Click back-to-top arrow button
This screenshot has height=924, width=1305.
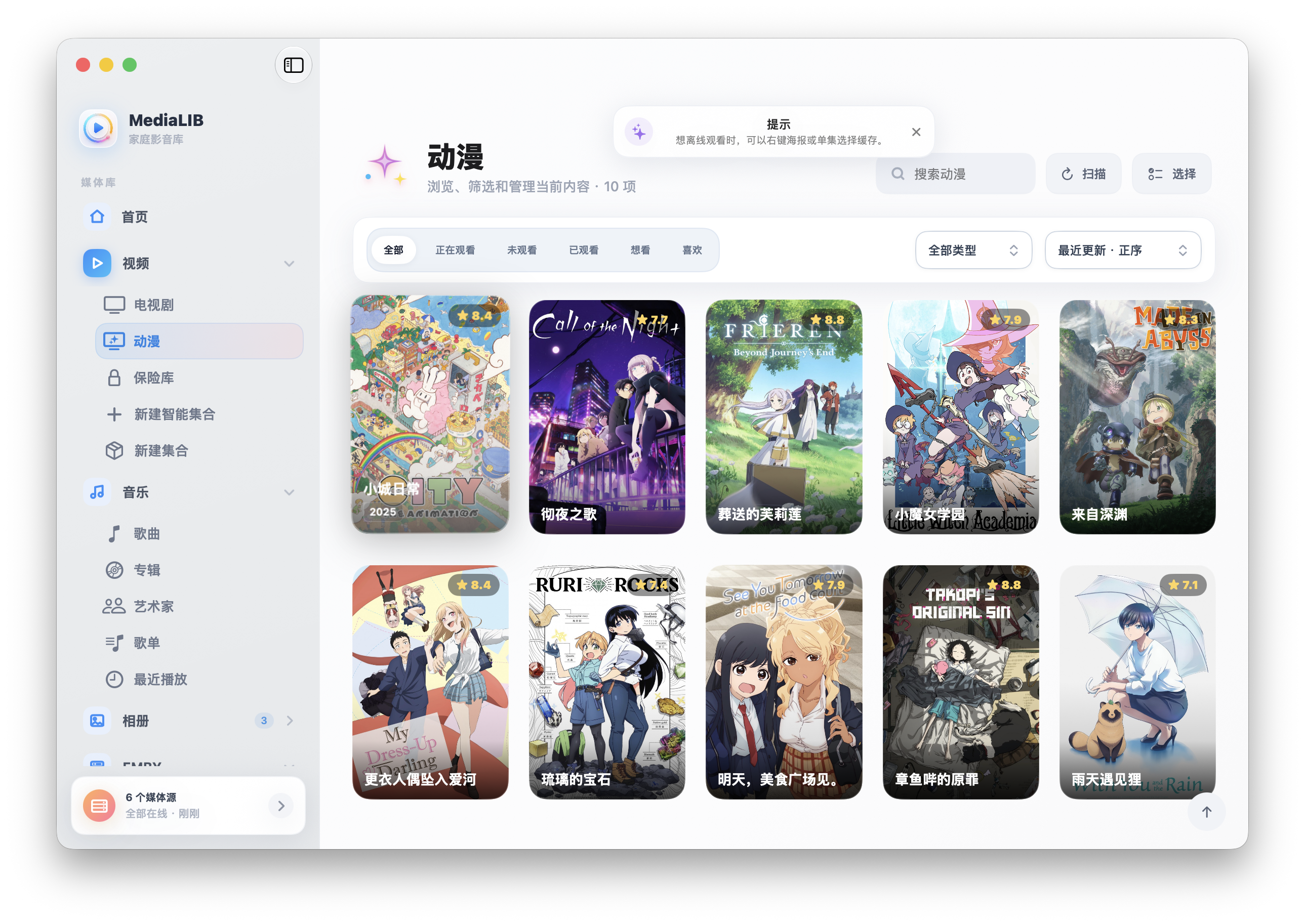coord(1206,812)
